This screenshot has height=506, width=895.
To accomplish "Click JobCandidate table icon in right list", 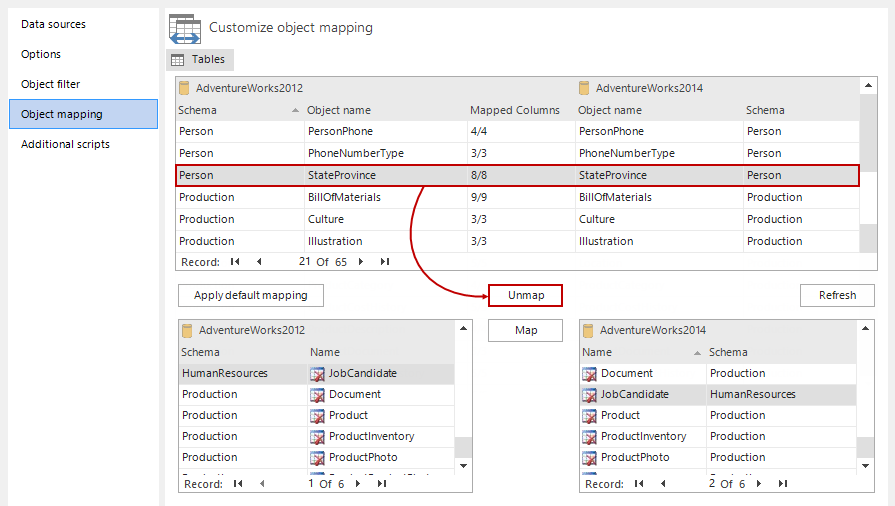I will 589,395.
